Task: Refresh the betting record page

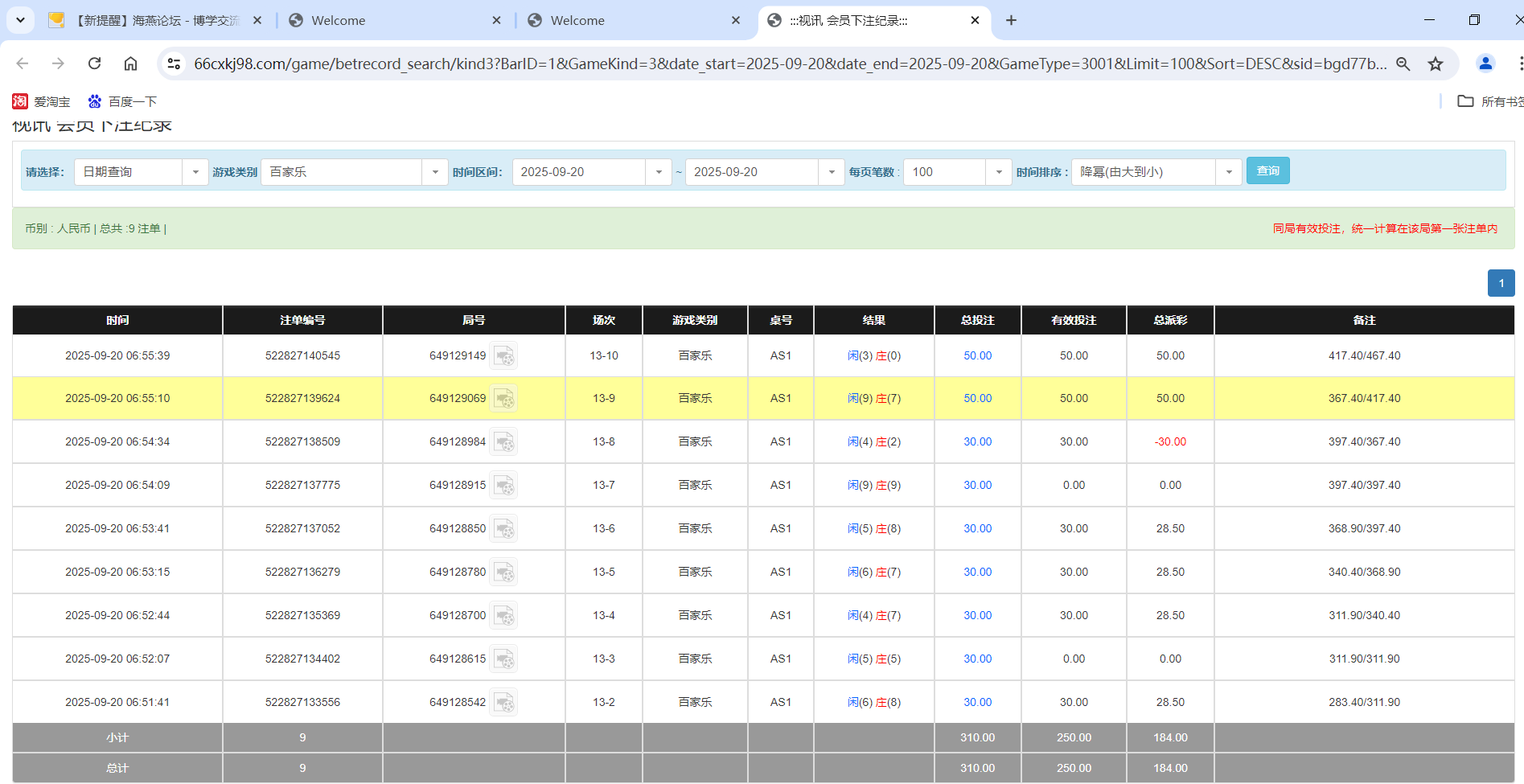Action: (94, 64)
